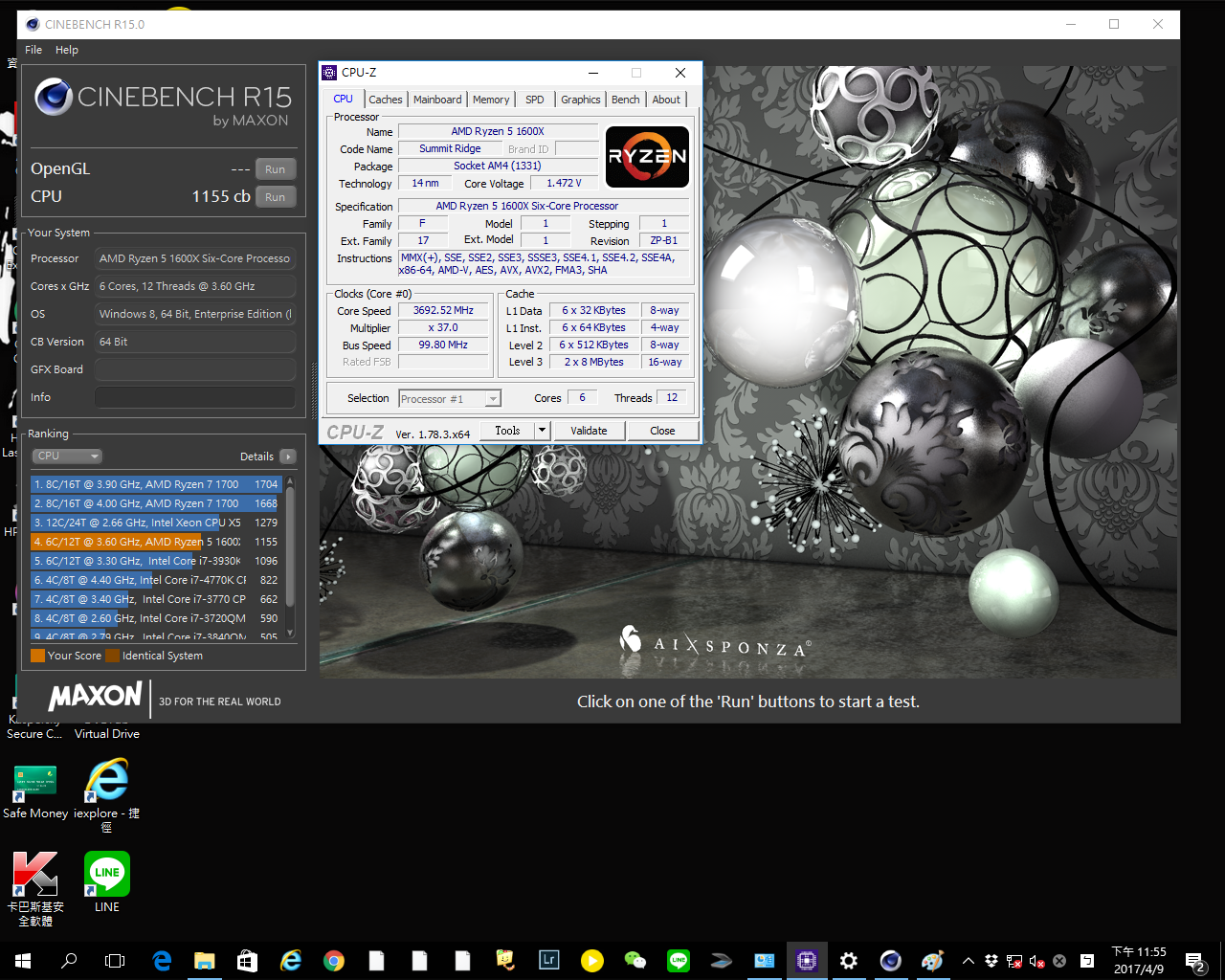Open Settings gear in the taskbar
Viewport: 1225px width, 980px height.
(849, 961)
